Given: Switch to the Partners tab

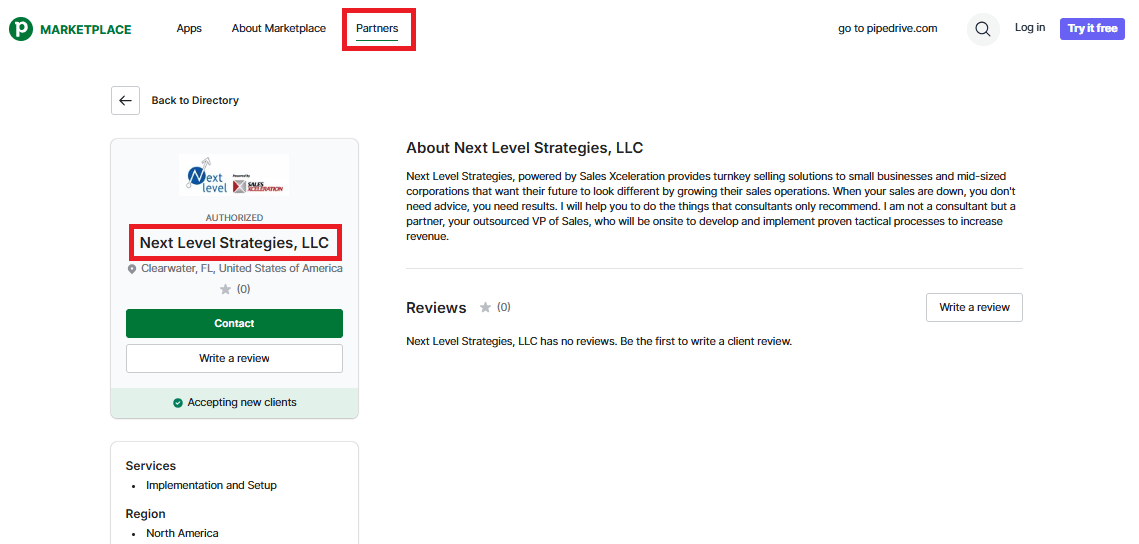Looking at the screenshot, I should pyautogui.click(x=377, y=29).
